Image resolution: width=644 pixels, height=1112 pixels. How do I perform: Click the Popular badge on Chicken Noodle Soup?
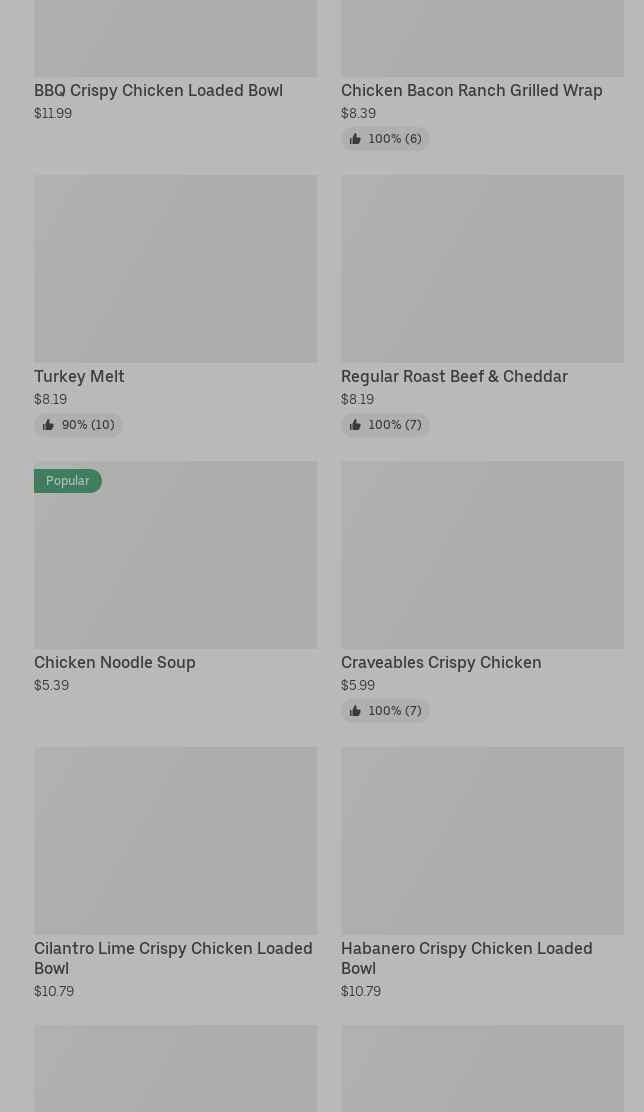[68, 481]
